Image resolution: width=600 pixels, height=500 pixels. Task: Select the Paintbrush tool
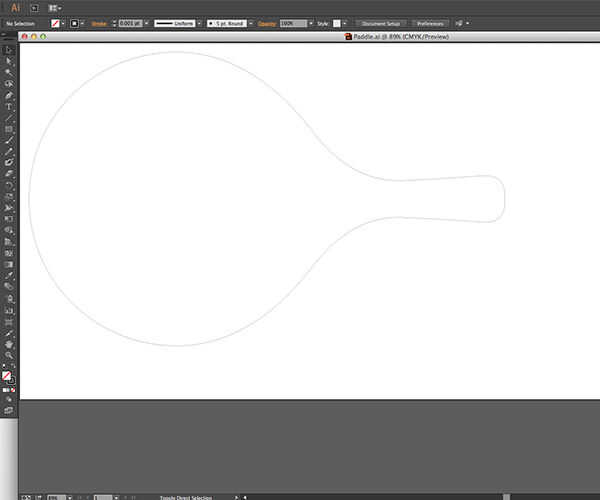(x=8, y=140)
